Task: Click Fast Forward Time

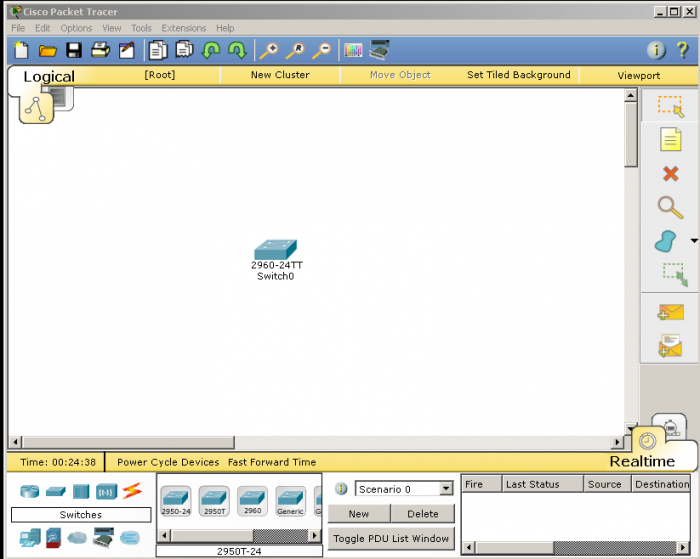Action: [x=272, y=462]
